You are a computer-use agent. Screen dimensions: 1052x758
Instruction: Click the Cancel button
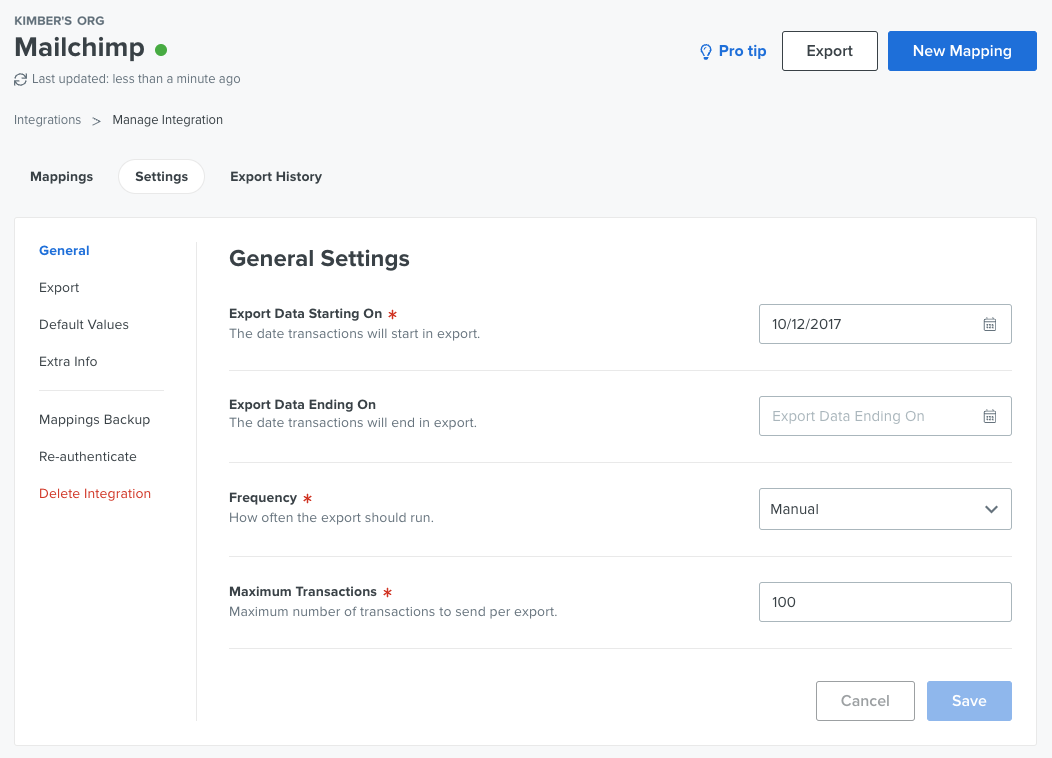pos(865,701)
